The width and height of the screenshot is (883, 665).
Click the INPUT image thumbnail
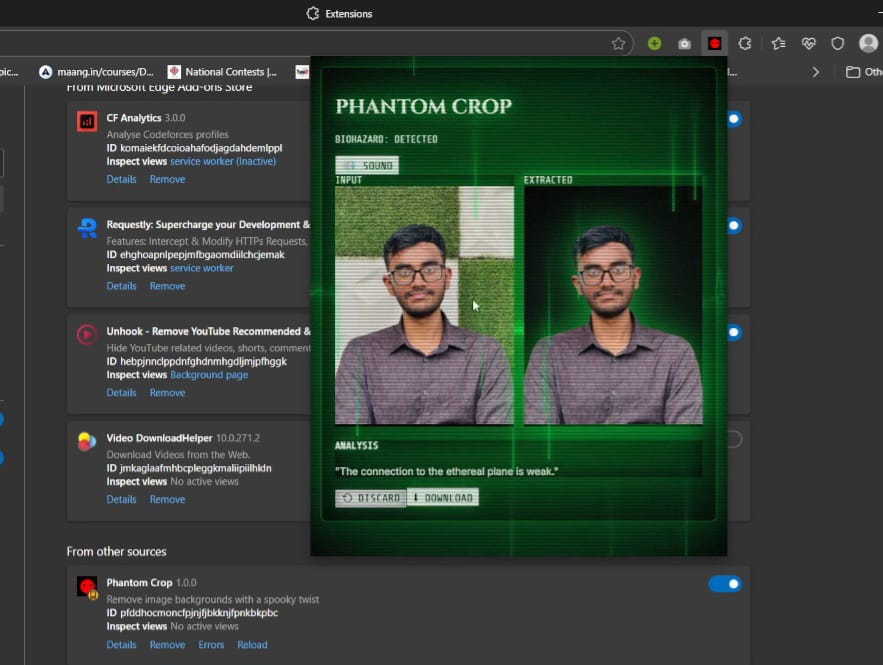click(x=425, y=305)
